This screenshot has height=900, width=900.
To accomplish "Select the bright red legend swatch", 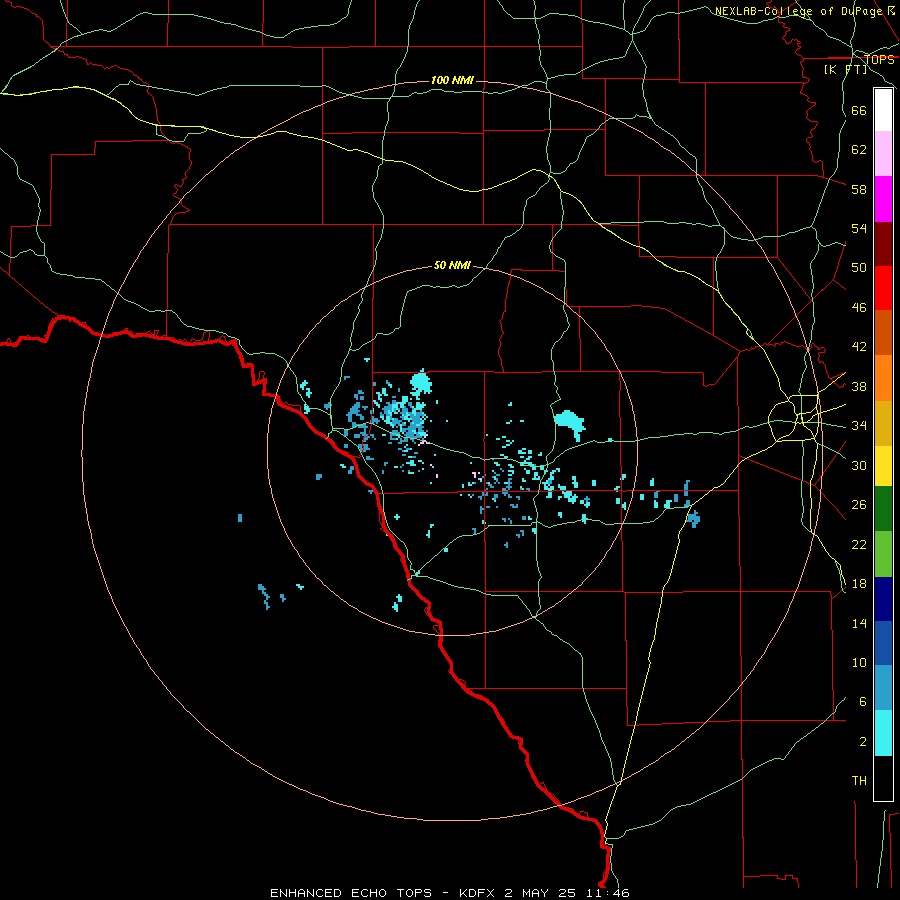I will (x=883, y=288).
